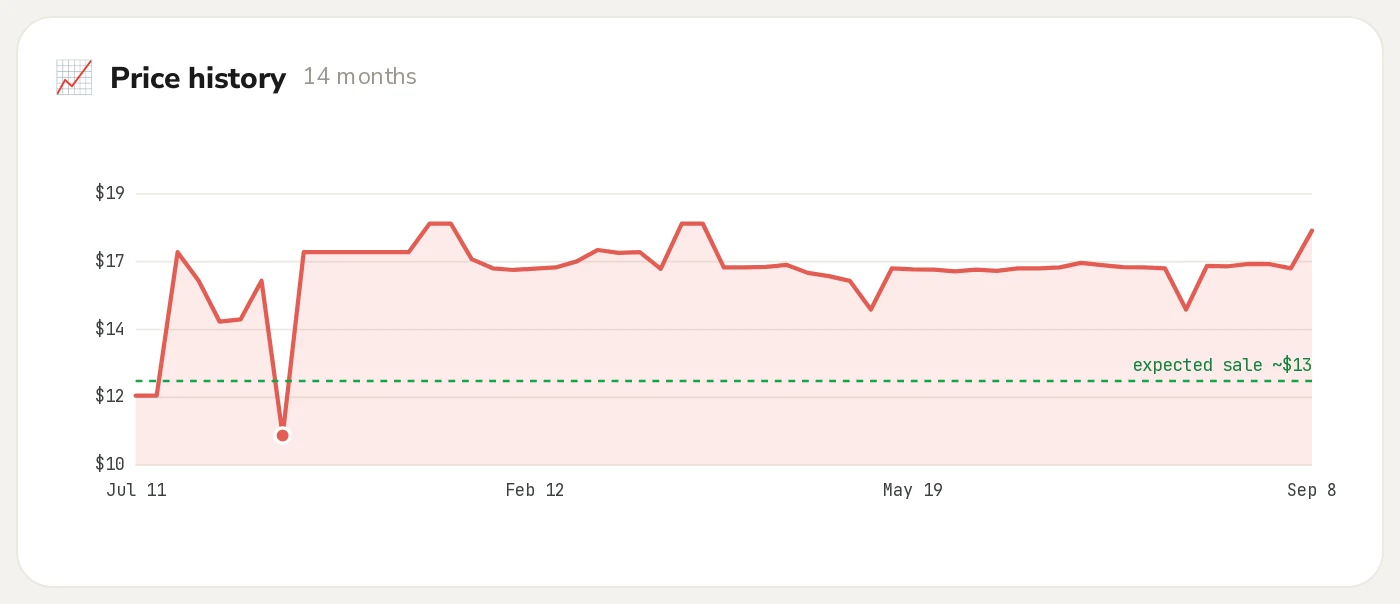Image resolution: width=1400 pixels, height=604 pixels.
Task: Click the 14 months label
Action: click(360, 76)
